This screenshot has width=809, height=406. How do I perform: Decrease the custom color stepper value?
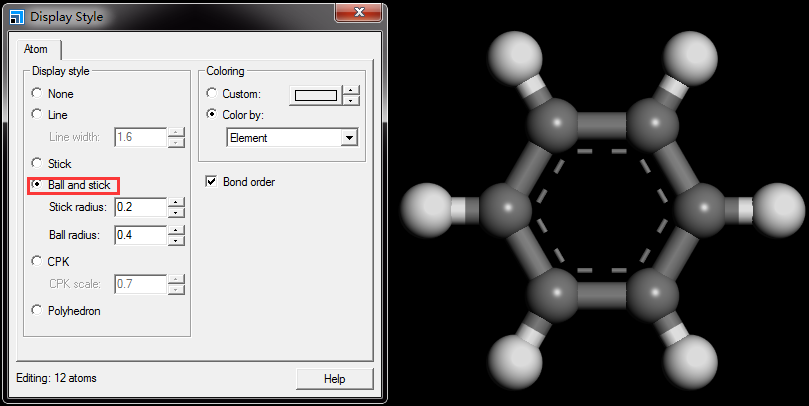pyautogui.click(x=351, y=101)
